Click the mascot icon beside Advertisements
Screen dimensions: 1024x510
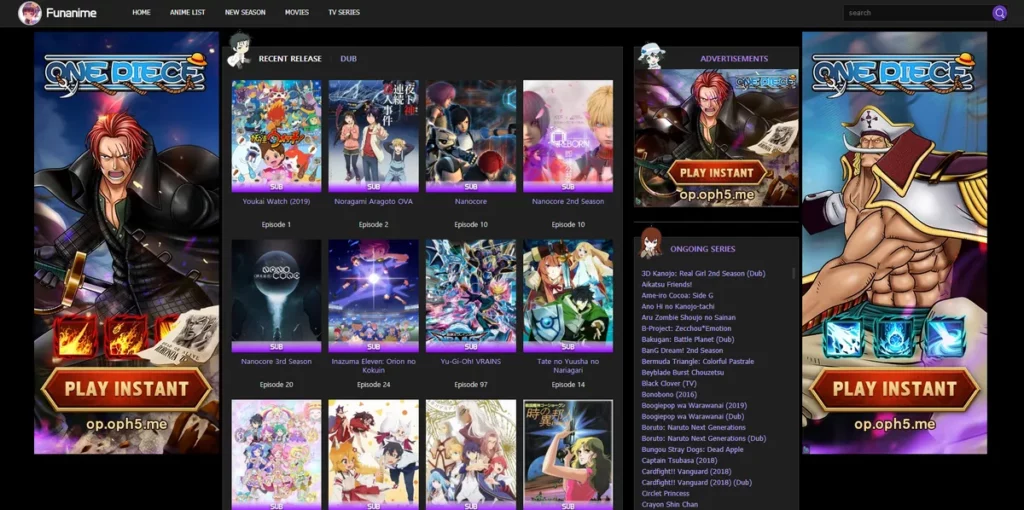[651, 56]
